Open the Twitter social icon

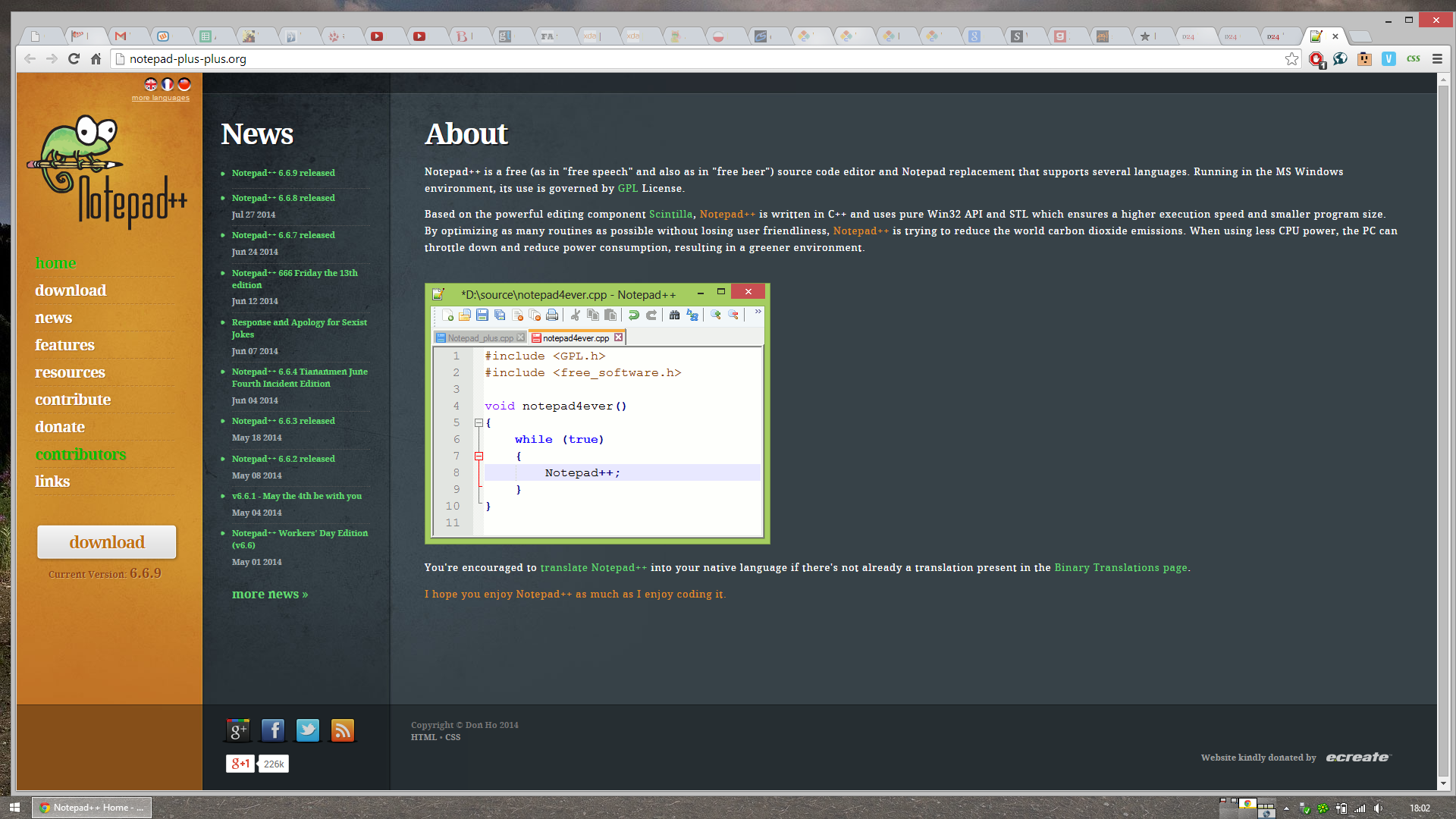pyautogui.click(x=307, y=730)
